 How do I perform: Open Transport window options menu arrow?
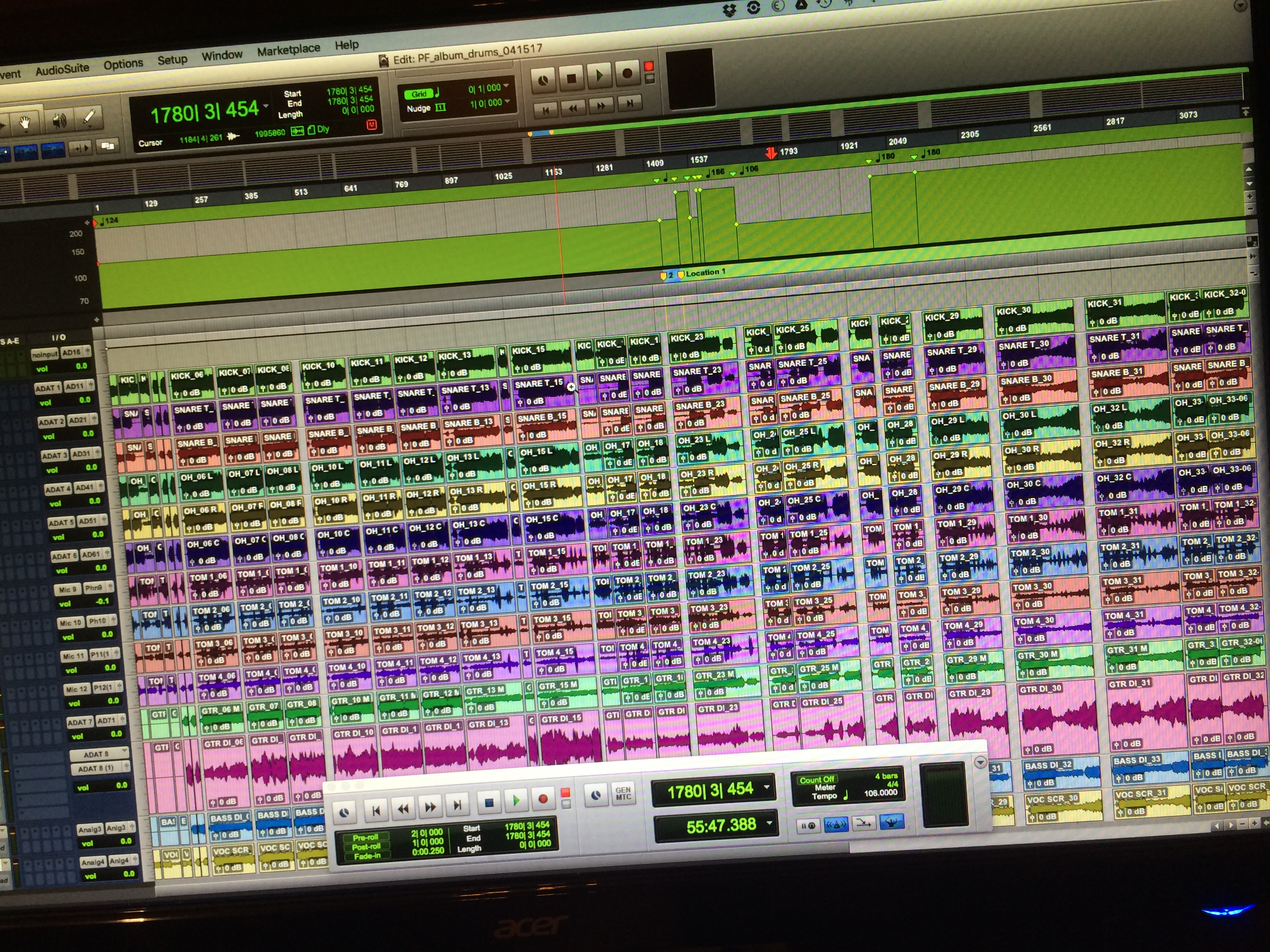[x=981, y=762]
